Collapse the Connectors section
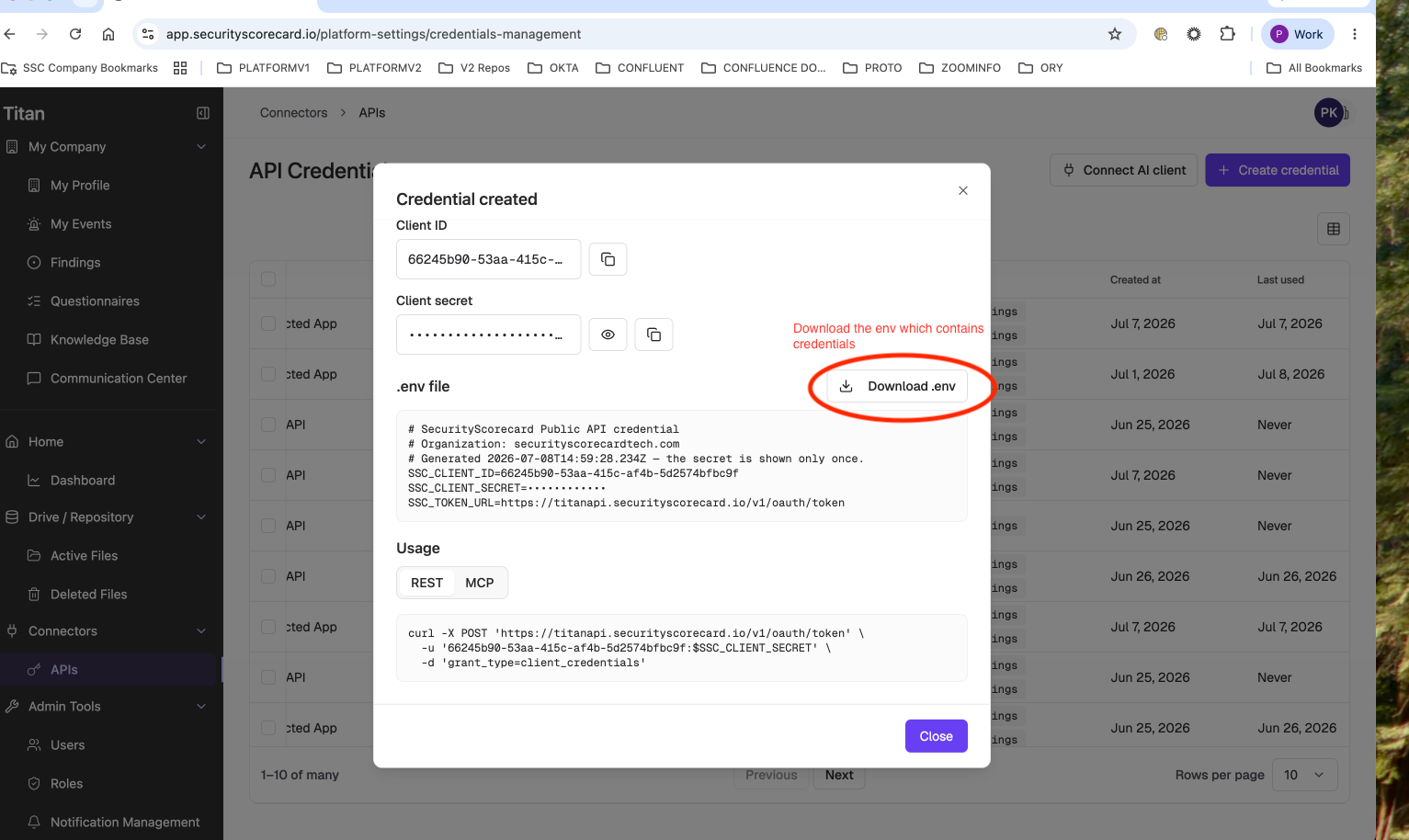 [x=201, y=631]
